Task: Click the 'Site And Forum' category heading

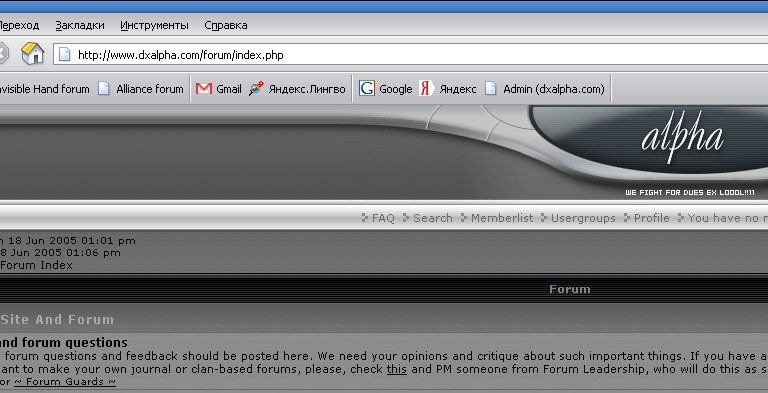Action: point(57,319)
